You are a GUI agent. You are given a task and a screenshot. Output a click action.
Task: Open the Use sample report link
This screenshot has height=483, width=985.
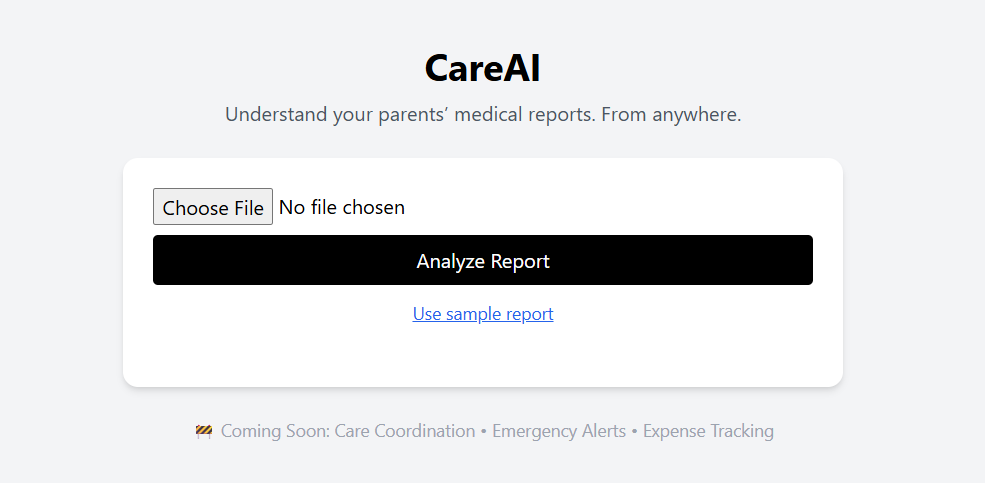483,314
